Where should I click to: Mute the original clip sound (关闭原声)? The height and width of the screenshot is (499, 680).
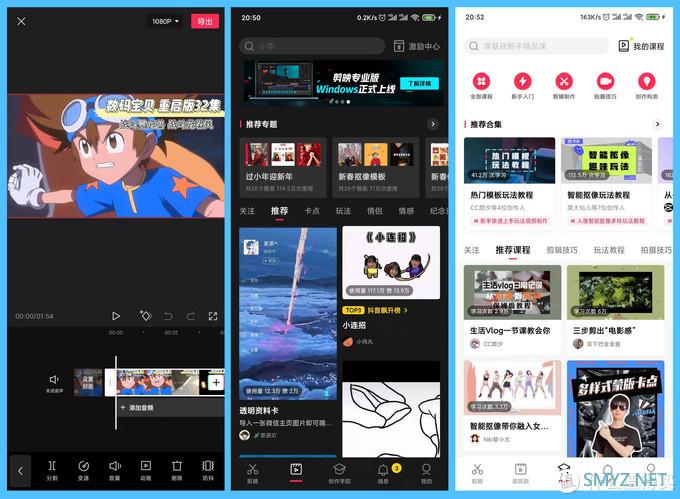(x=54, y=383)
